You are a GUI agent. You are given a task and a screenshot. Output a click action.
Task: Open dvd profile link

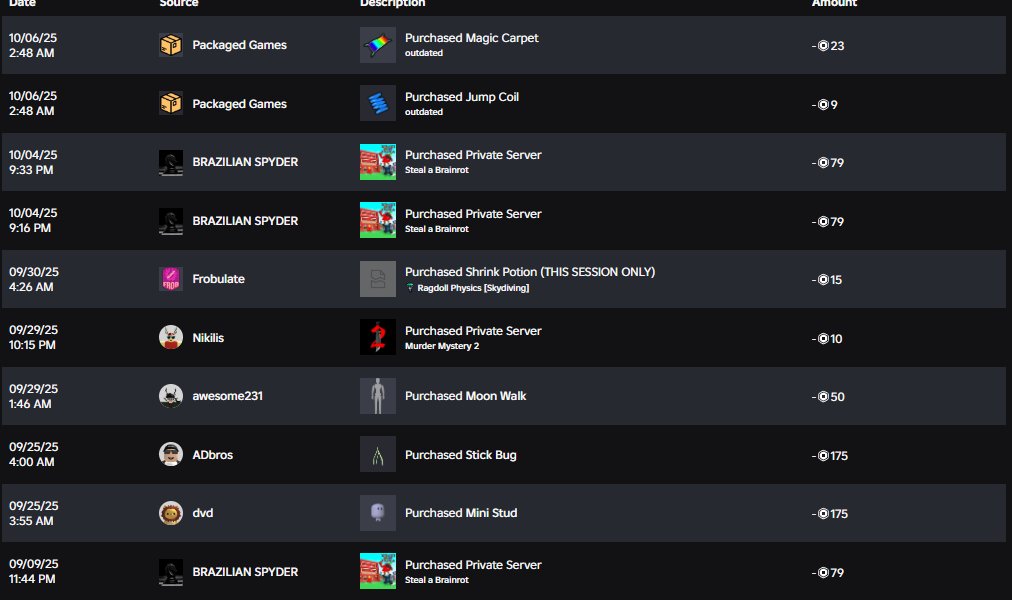coord(203,513)
